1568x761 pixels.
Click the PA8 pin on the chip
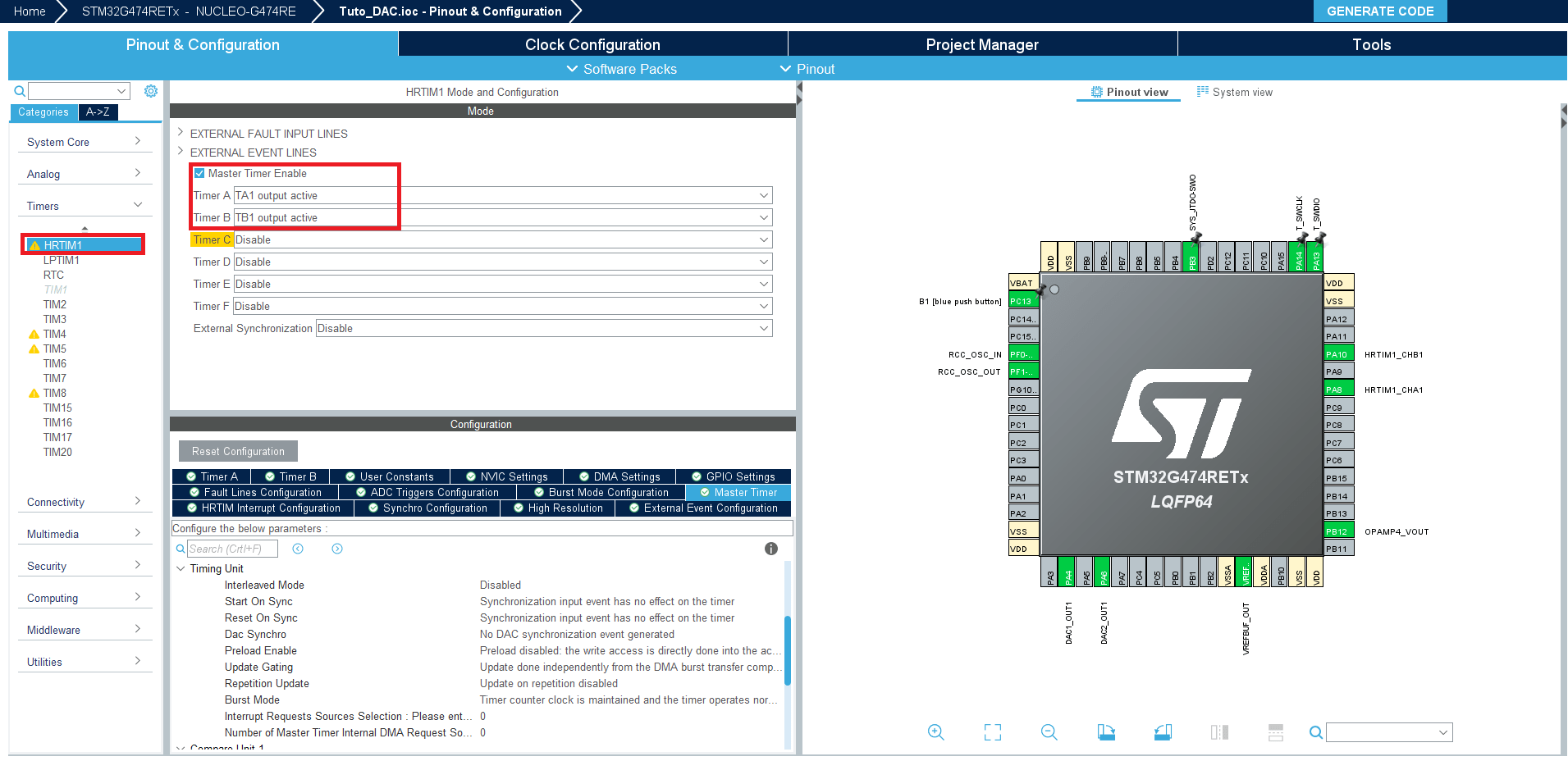pyautogui.click(x=1338, y=390)
